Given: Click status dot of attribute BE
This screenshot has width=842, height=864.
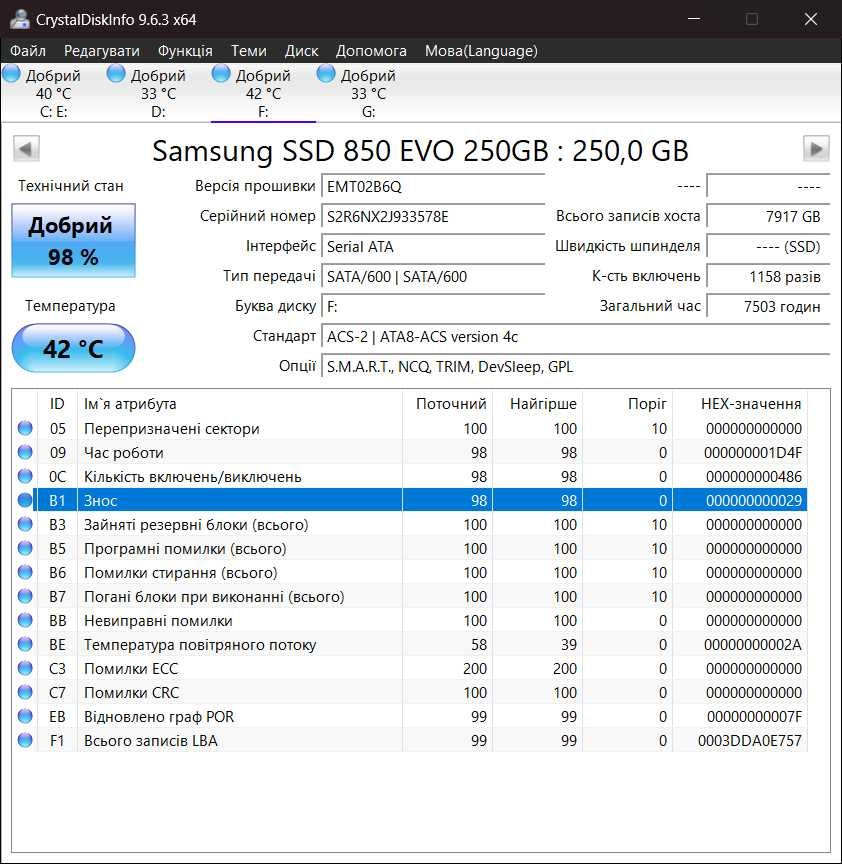Looking at the screenshot, I should (x=25, y=644).
